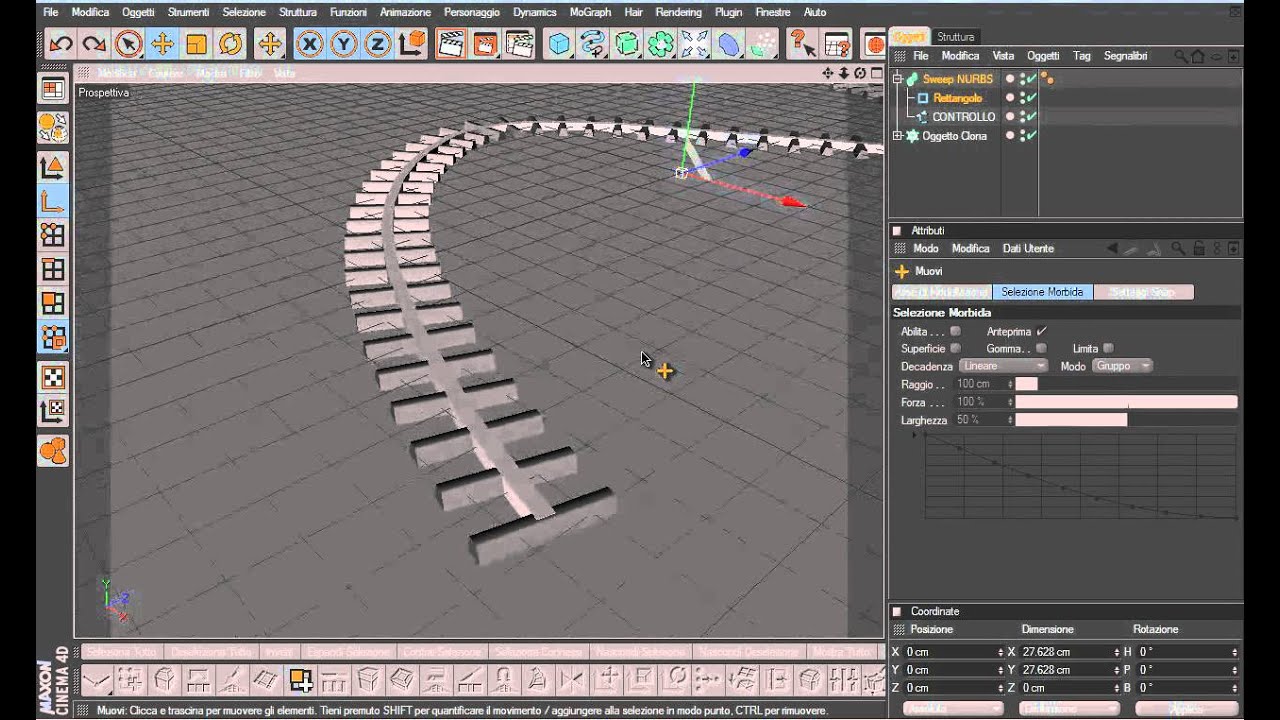Toggle green checkmark of Oggetto Clona
The image size is (1280, 720).
click(x=1030, y=136)
